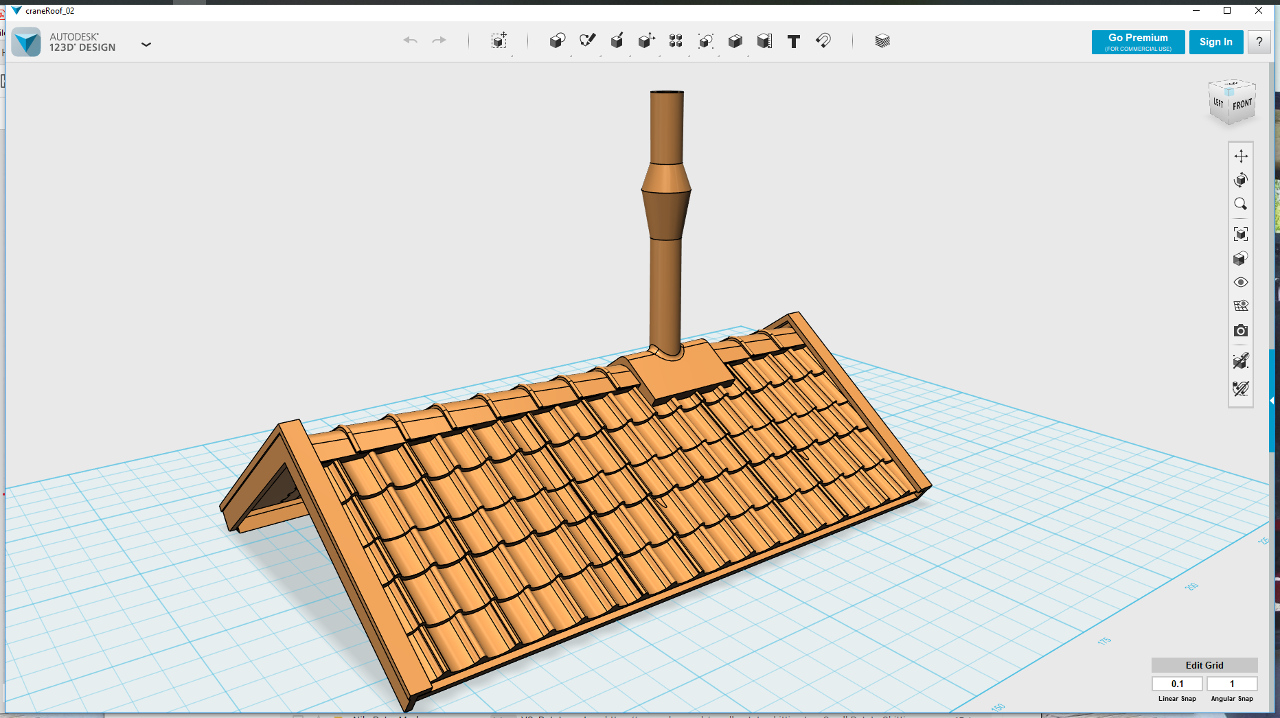Image resolution: width=1280 pixels, height=718 pixels.
Task: Open the Pattern tool
Action: [676, 41]
